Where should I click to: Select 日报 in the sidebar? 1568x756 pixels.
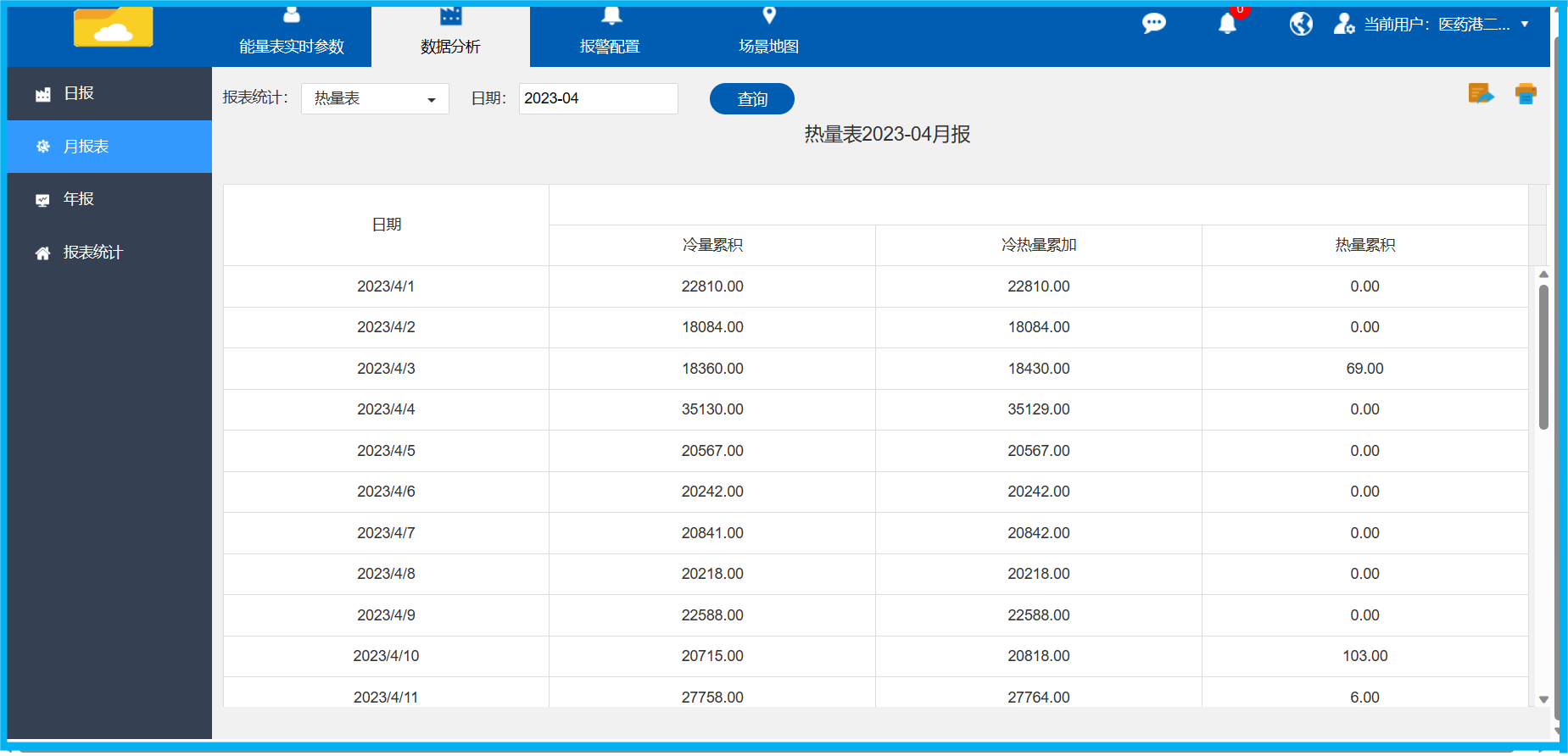(109, 93)
